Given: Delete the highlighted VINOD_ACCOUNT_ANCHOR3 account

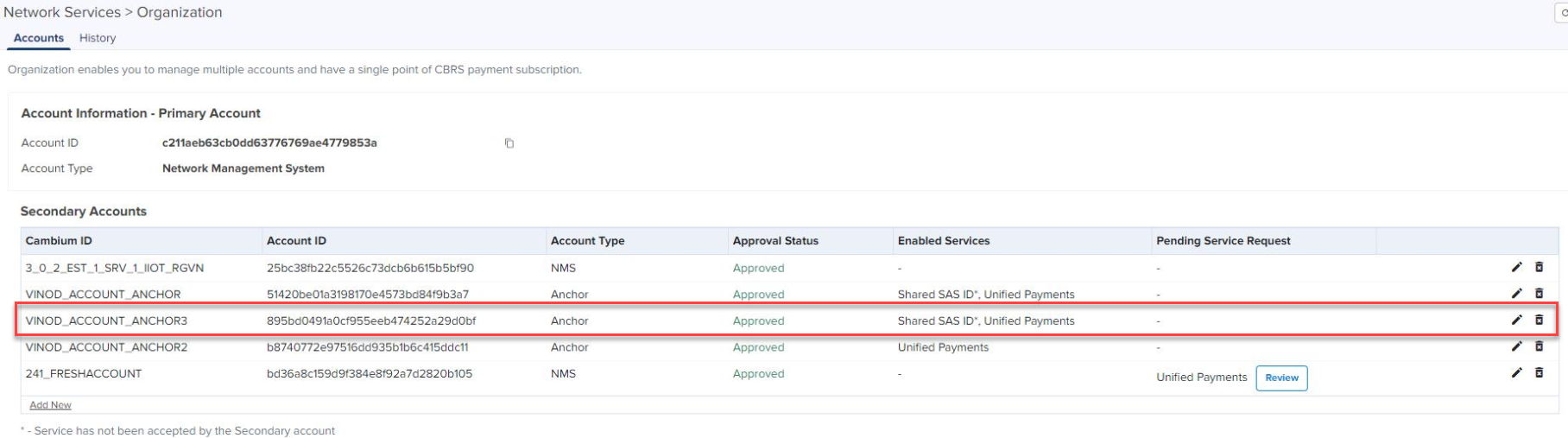Looking at the screenshot, I should [1539, 321].
